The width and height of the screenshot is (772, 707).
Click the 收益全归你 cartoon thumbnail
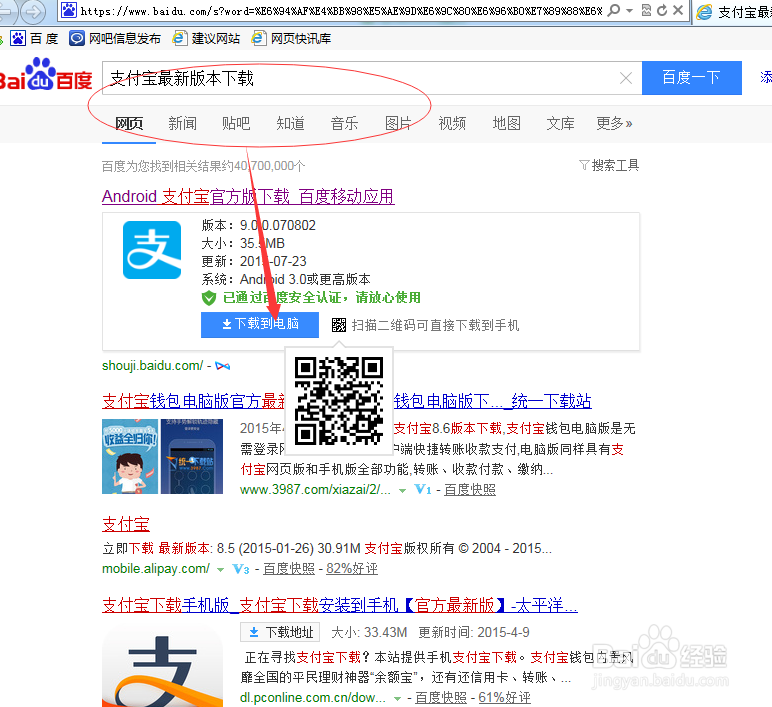(x=130, y=456)
